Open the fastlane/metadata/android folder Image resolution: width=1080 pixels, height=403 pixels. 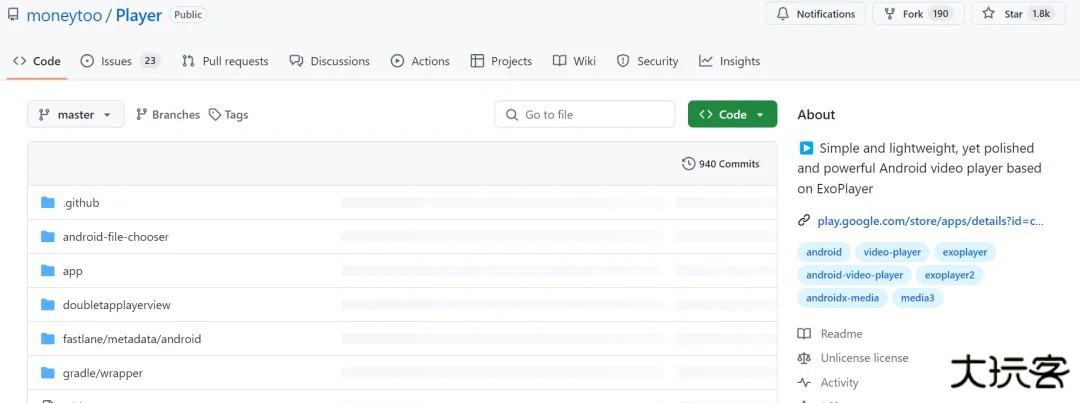(132, 339)
